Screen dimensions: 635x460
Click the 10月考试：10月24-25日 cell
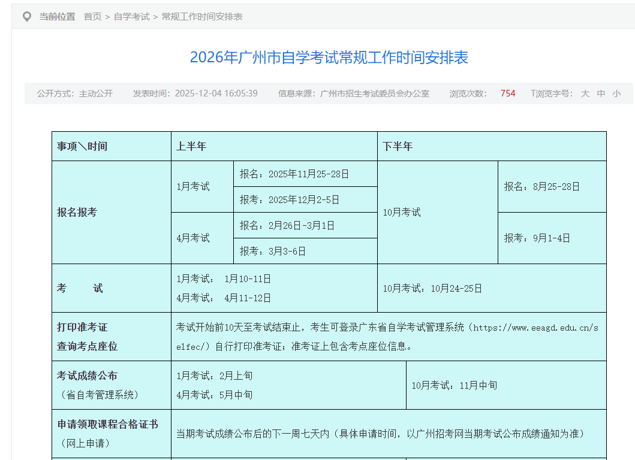pyautogui.click(x=432, y=288)
